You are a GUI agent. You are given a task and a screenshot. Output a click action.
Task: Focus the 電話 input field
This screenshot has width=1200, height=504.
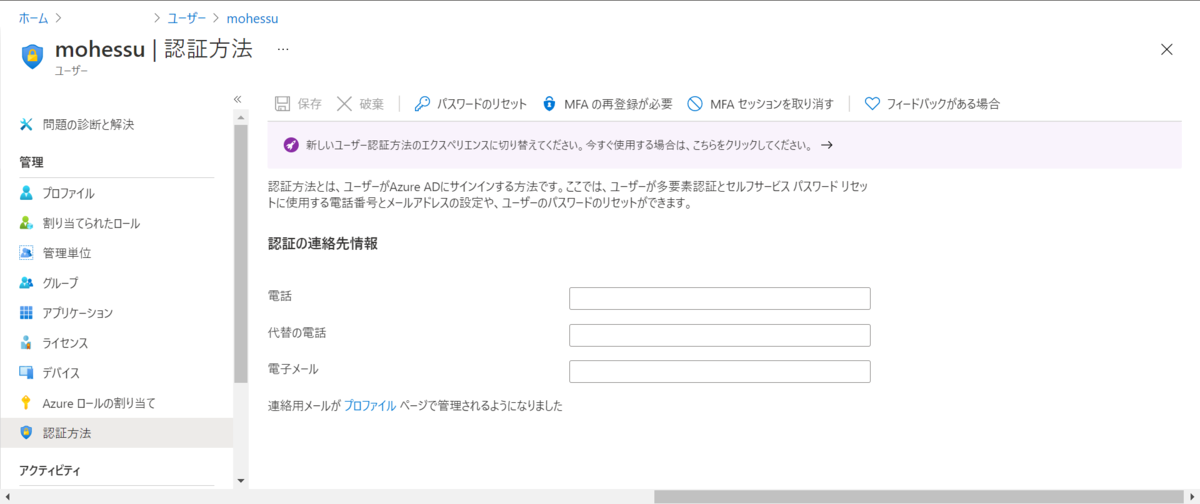[719, 298]
